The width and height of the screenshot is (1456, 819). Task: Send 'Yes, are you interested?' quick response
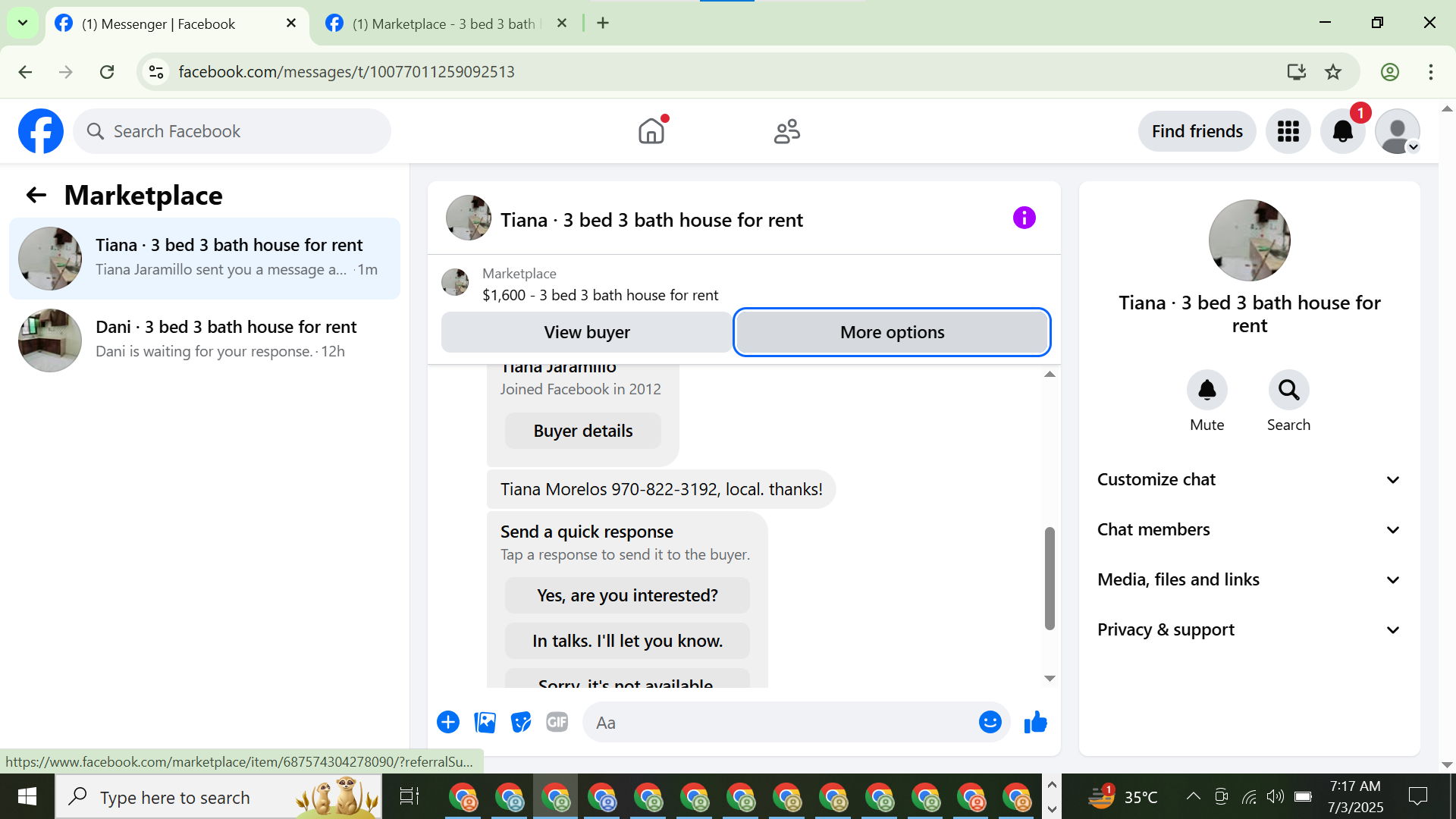coord(627,595)
